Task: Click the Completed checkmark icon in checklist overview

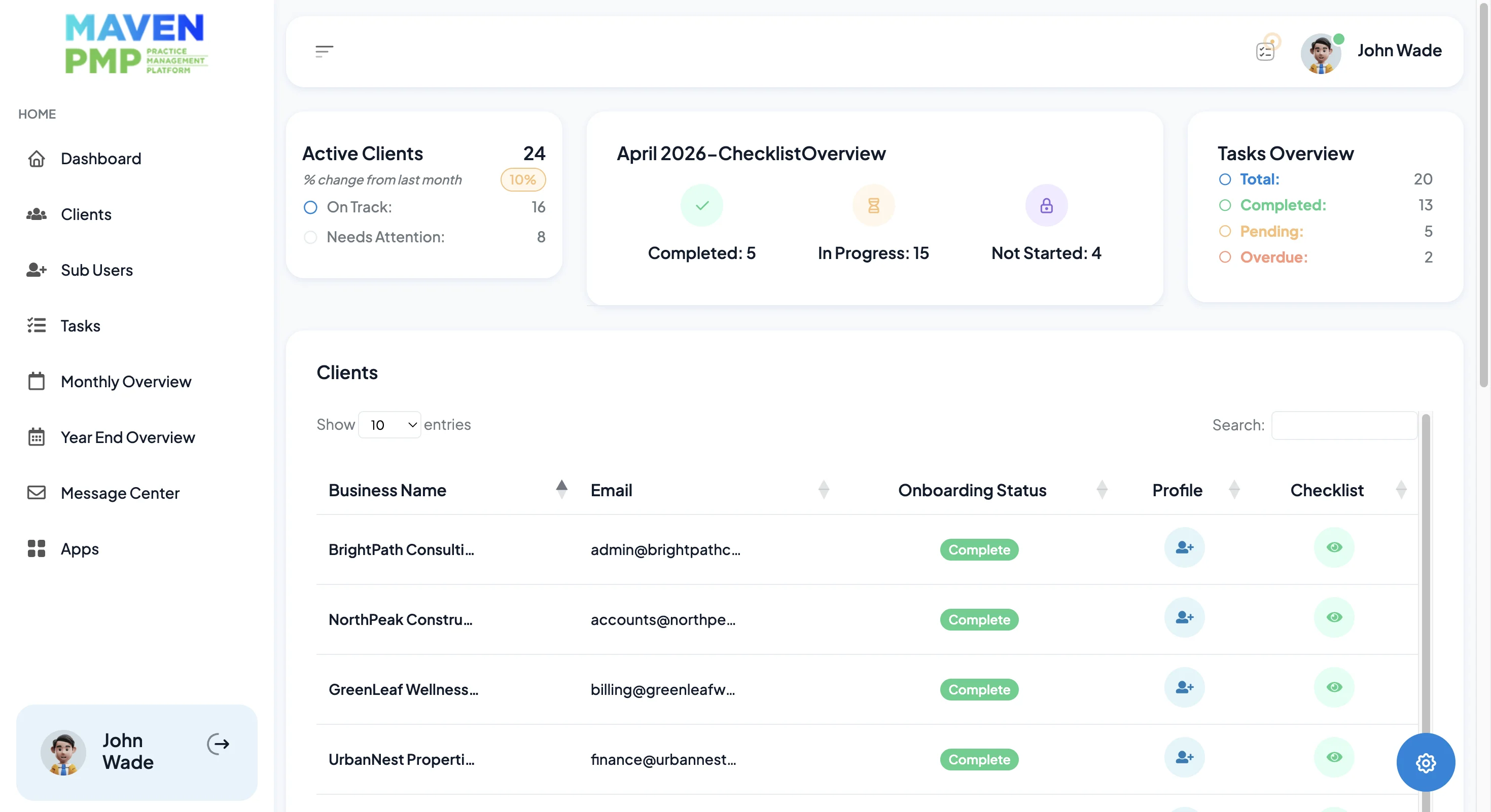Action: pyautogui.click(x=701, y=205)
